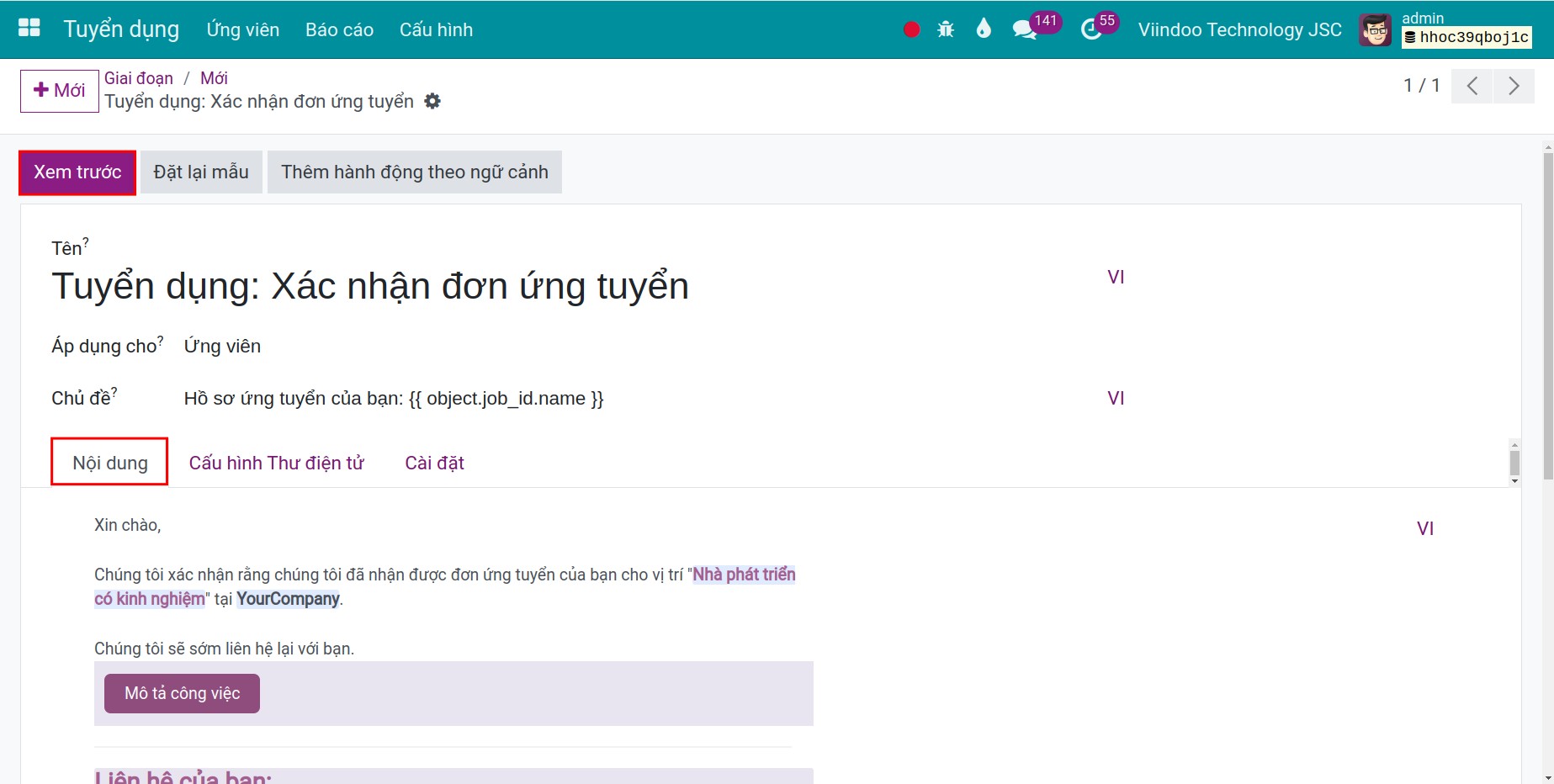
Task: Open the apps menu grid icon
Action: tap(29, 28)
